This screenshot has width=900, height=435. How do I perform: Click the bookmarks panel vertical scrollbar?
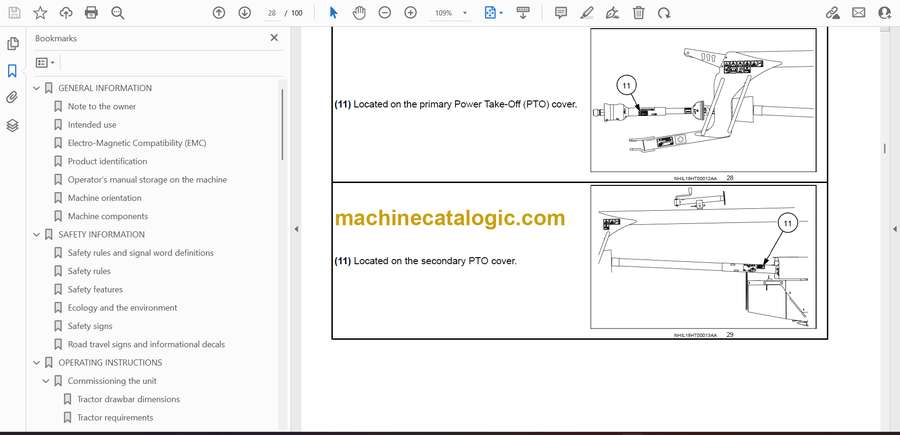(x=282, y=123)
